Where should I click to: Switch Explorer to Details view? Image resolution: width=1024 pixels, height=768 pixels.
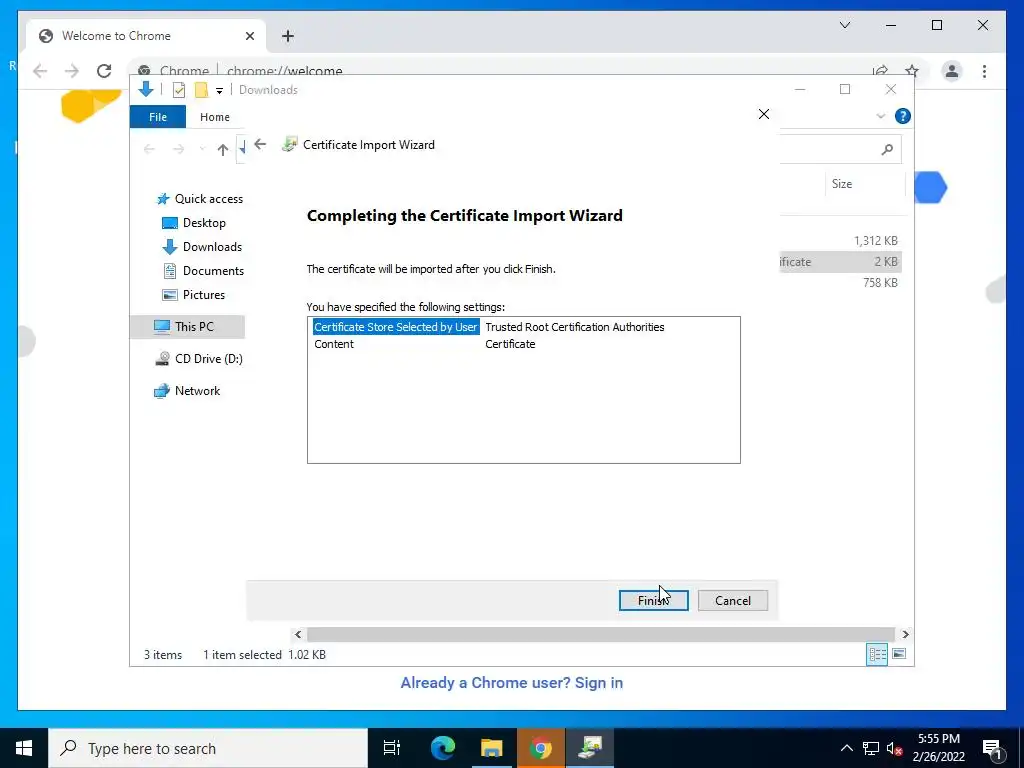876,654
